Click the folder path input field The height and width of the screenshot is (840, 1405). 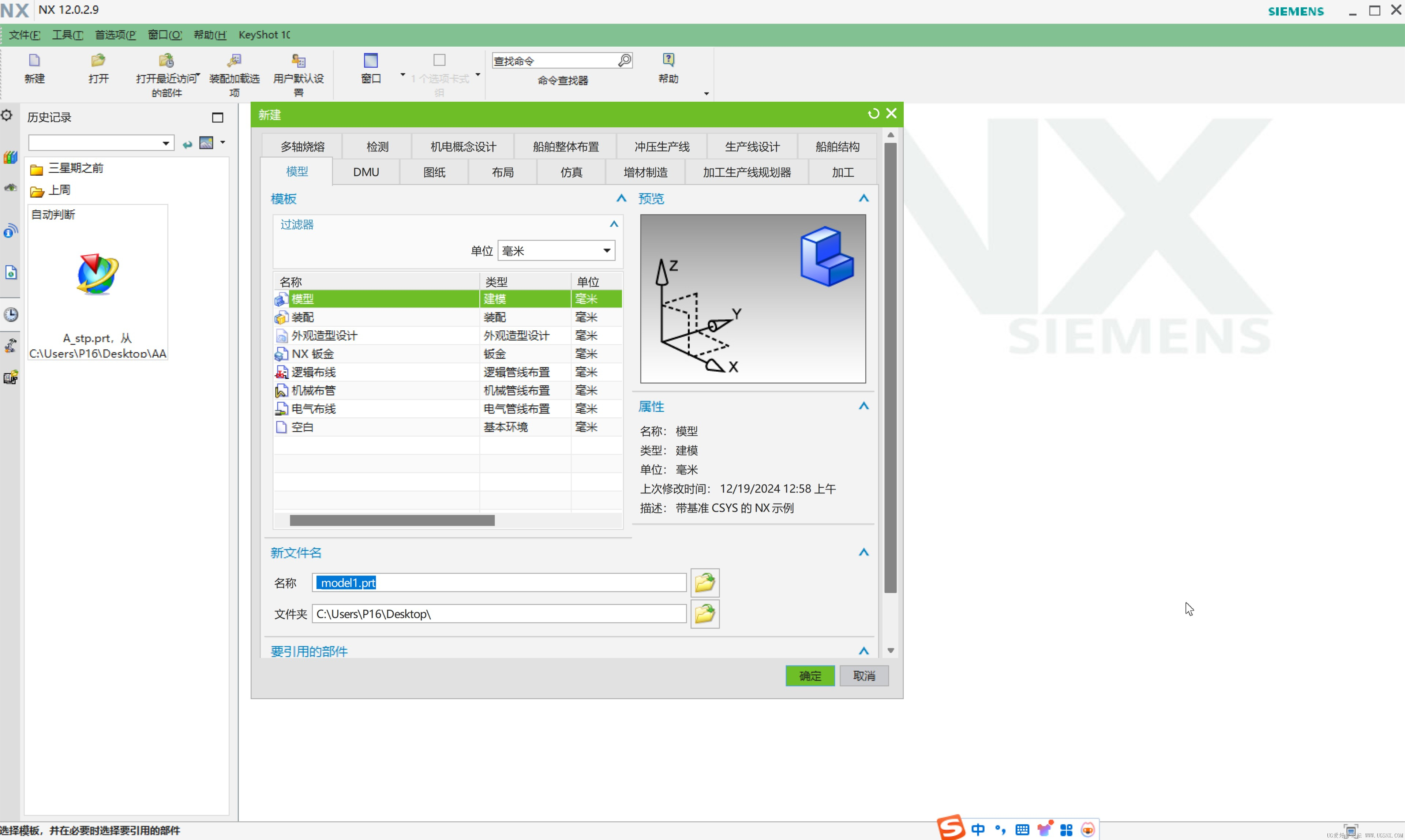(499, 614)
